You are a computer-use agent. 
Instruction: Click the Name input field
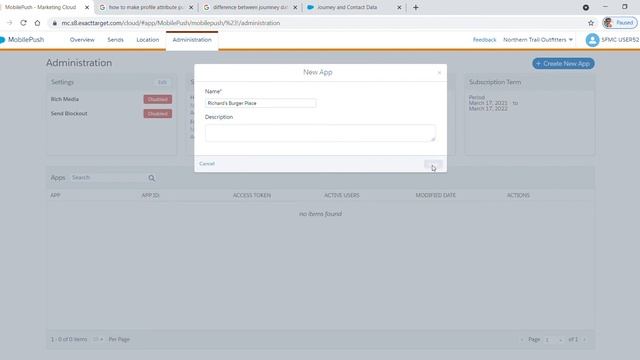click(260, 103)
